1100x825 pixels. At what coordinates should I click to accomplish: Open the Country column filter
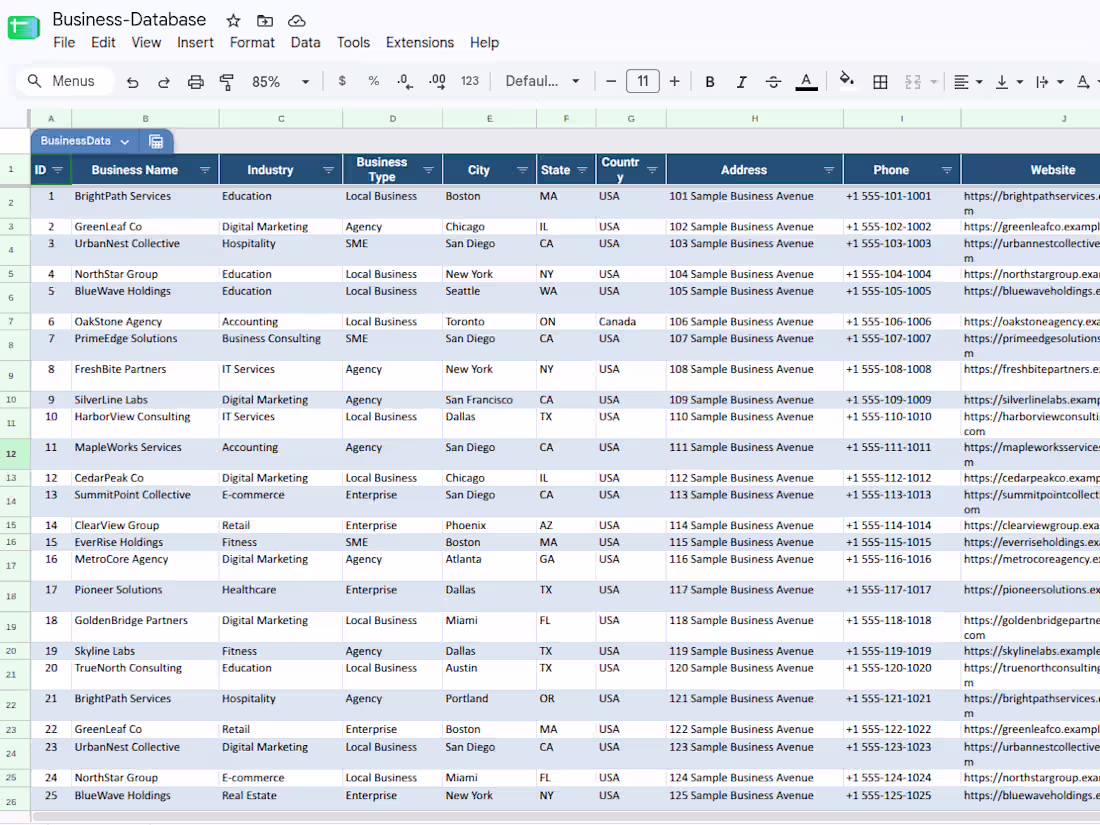(x=652, y=170)
